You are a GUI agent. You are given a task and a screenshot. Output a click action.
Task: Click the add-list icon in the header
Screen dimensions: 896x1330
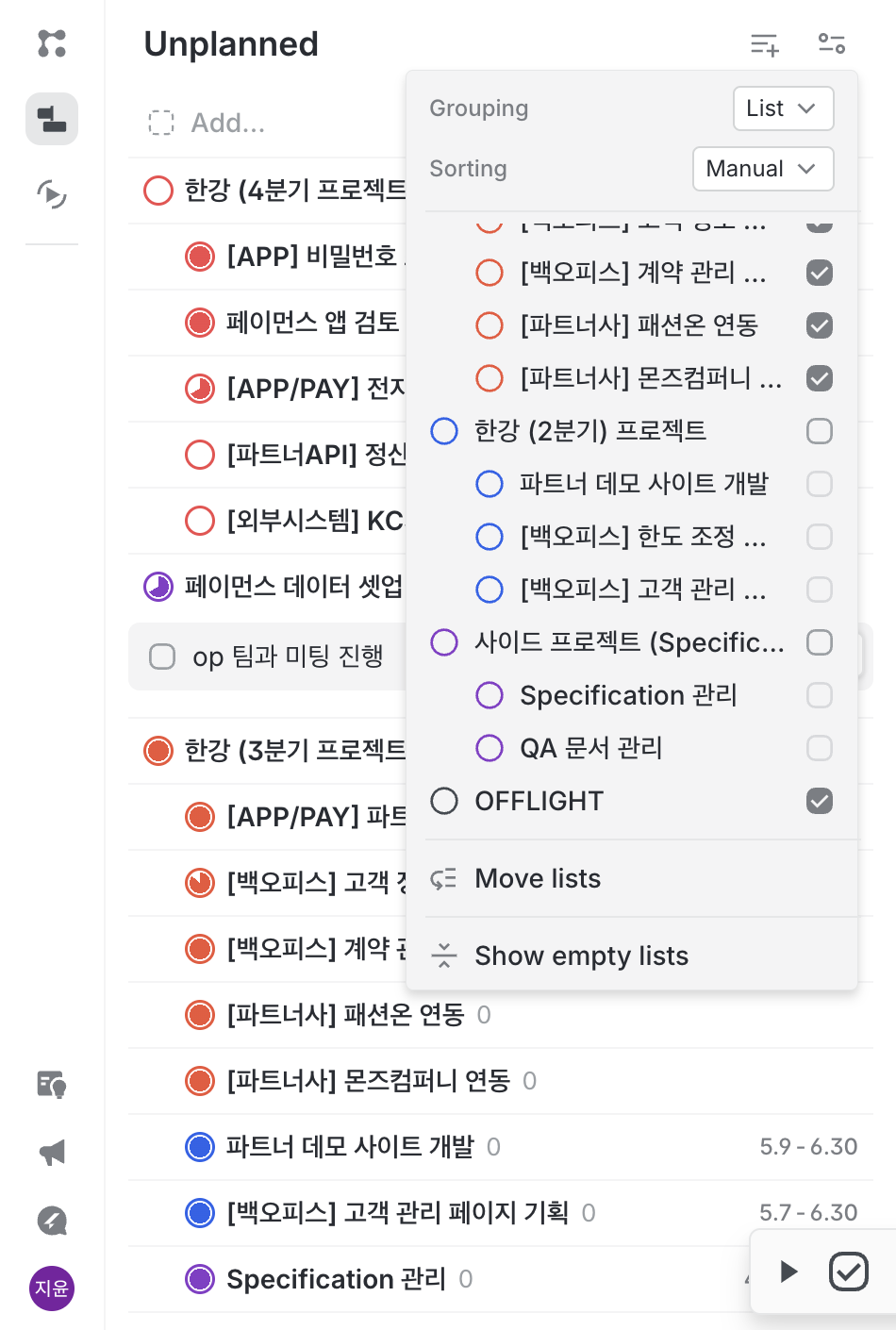764,43
